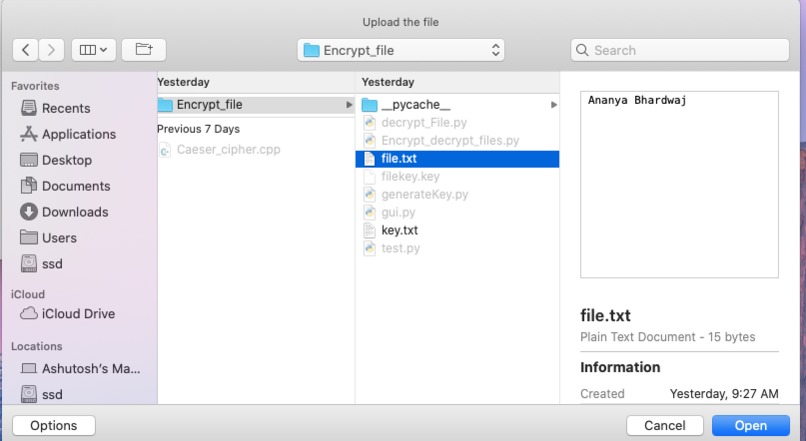Image resolution: width=806 pixels, height=441 pixels.
Task: Click the decrypt_File.py Python icon
Action: (x=370, y=122)
